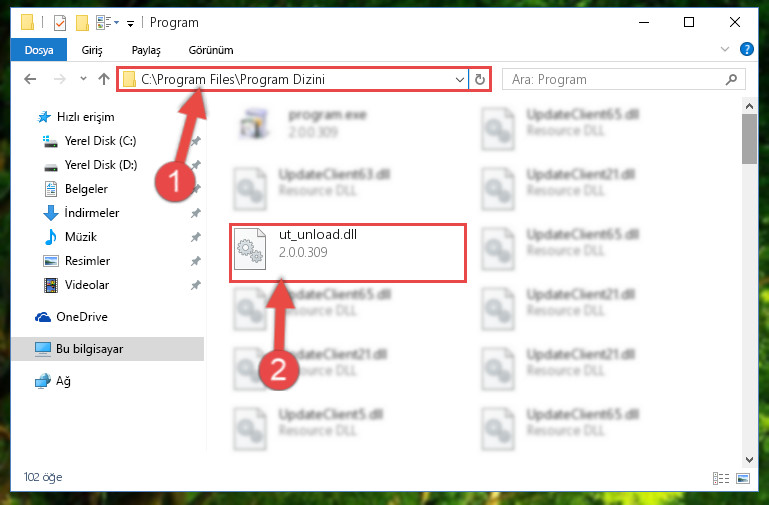
Task: Switch to the Görünüm tab
Action: (x=211, y=50)
